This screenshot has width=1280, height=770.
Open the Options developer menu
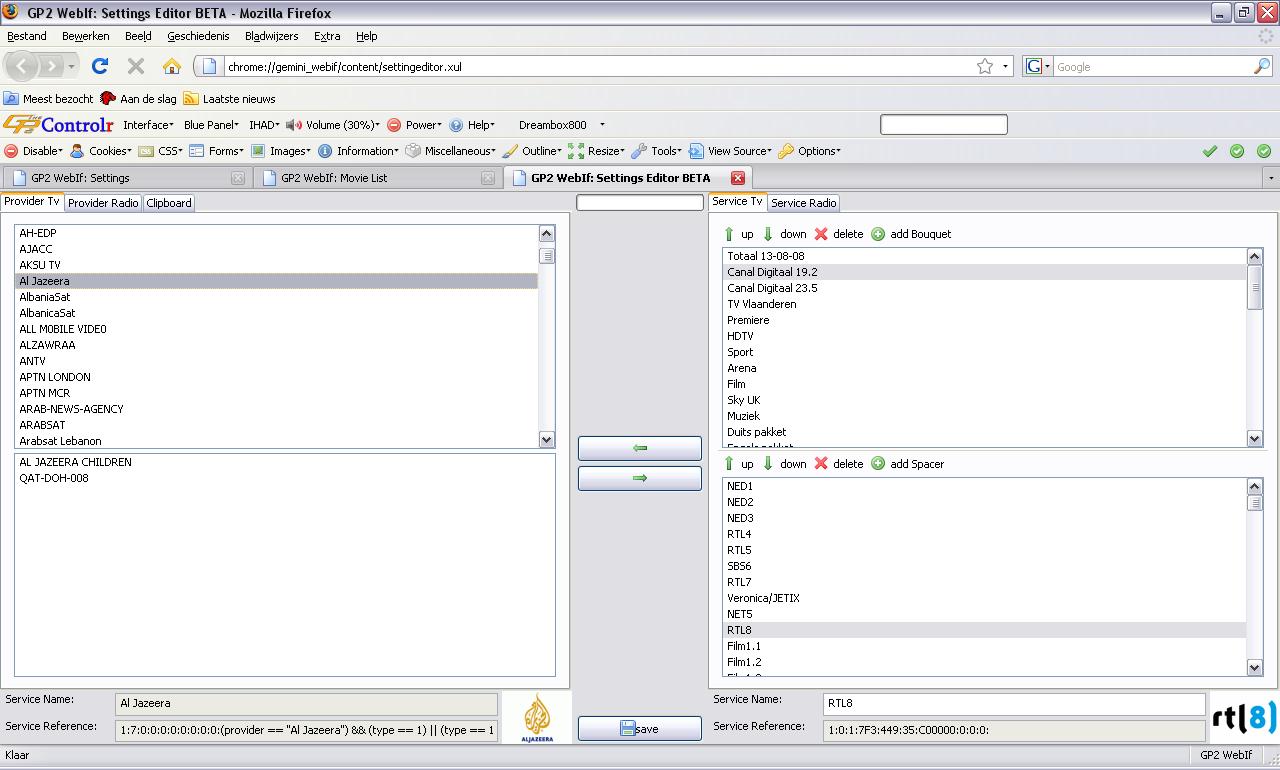pos(810,151)
